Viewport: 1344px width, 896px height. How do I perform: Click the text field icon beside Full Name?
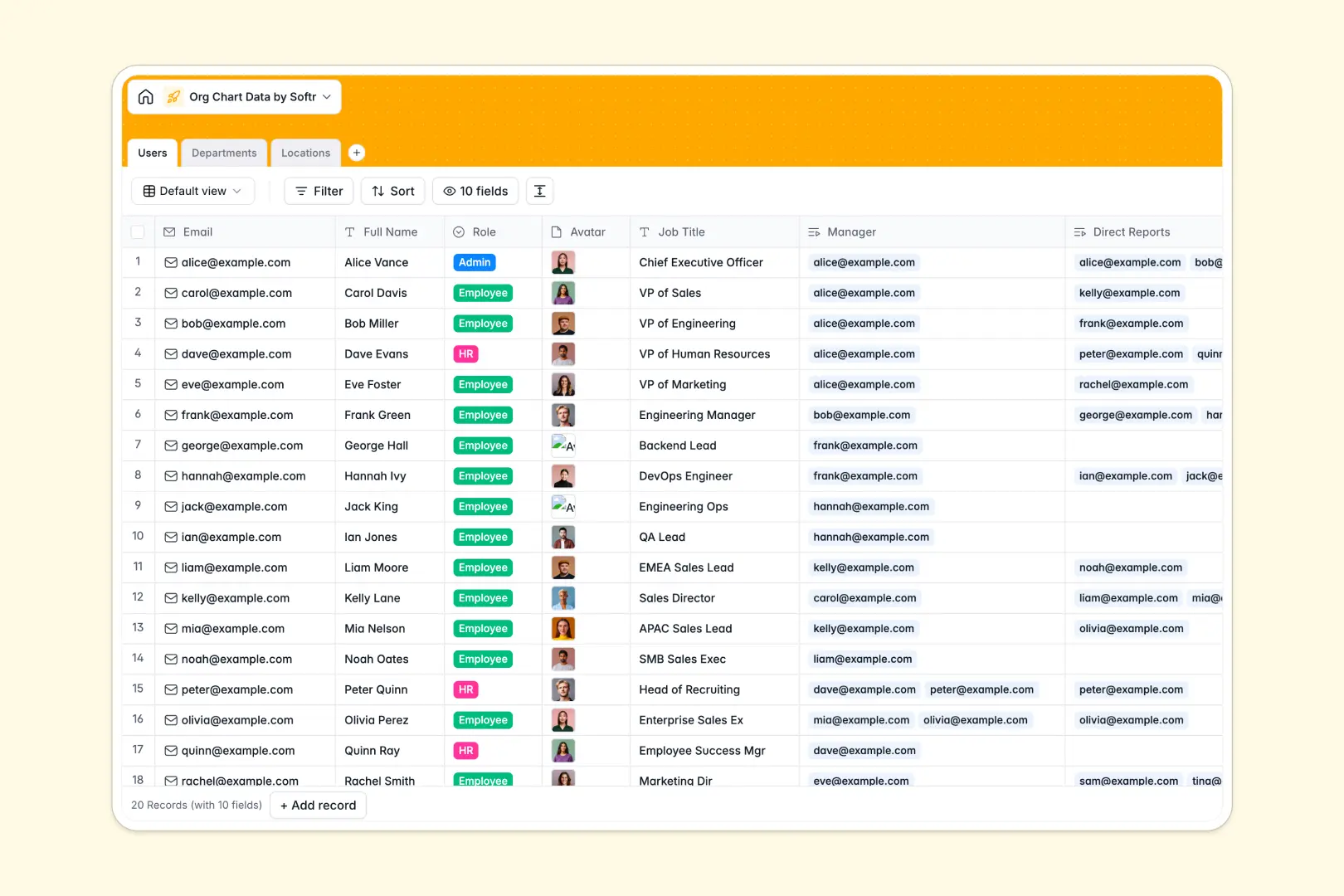coord(349,231)
